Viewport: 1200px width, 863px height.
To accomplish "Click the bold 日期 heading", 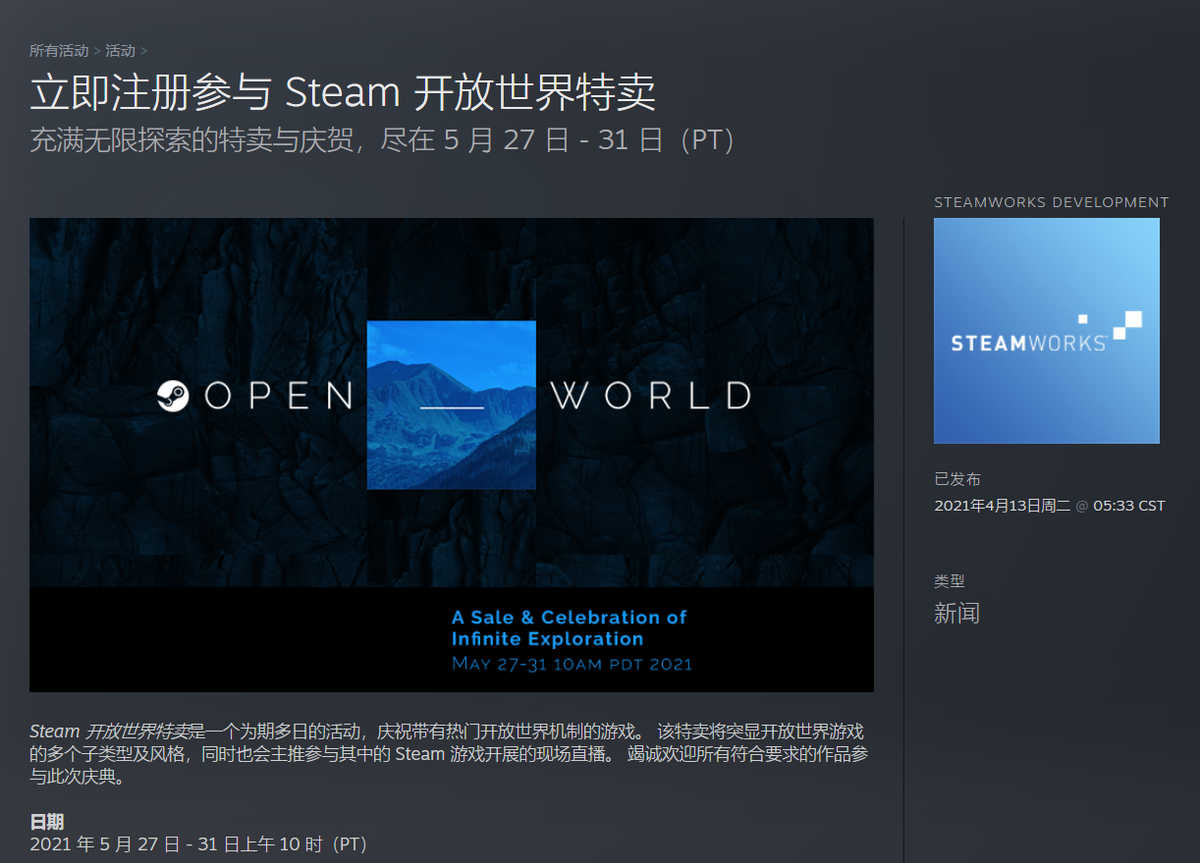I will [47, 822].
